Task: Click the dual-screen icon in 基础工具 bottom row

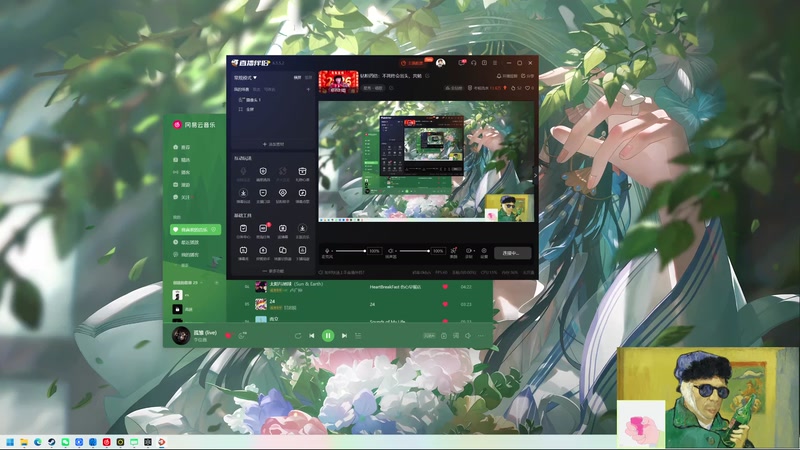Action: tap(283, 250)
